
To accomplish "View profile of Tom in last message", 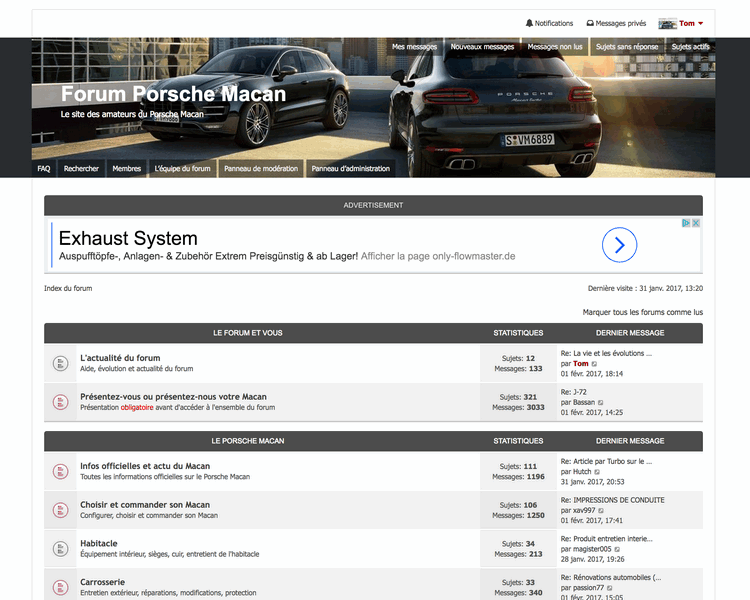I will coord(581,364).
